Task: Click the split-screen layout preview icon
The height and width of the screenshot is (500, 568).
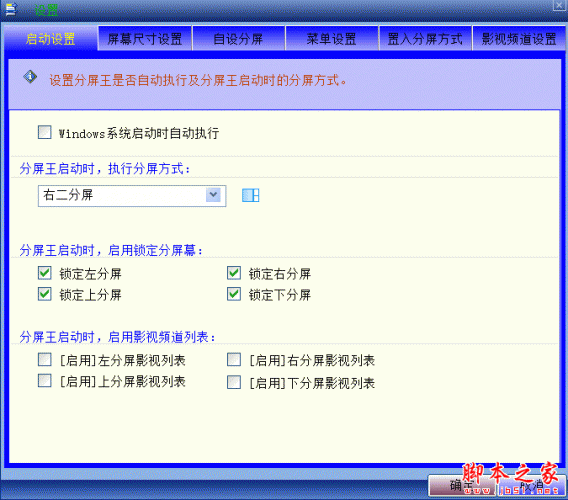Action: click(250, 195)
